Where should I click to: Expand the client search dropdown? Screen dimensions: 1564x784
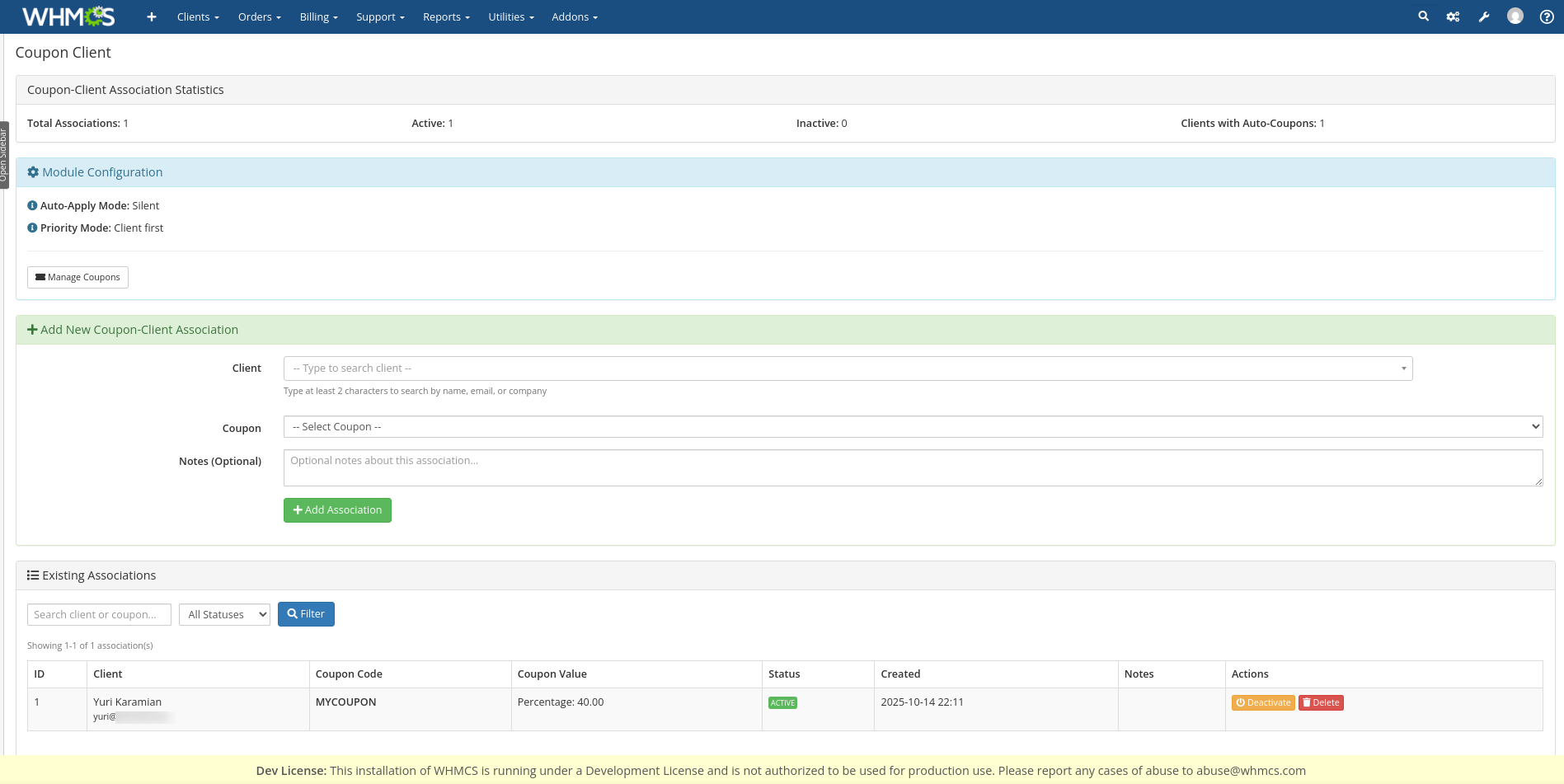coord(848,369)
